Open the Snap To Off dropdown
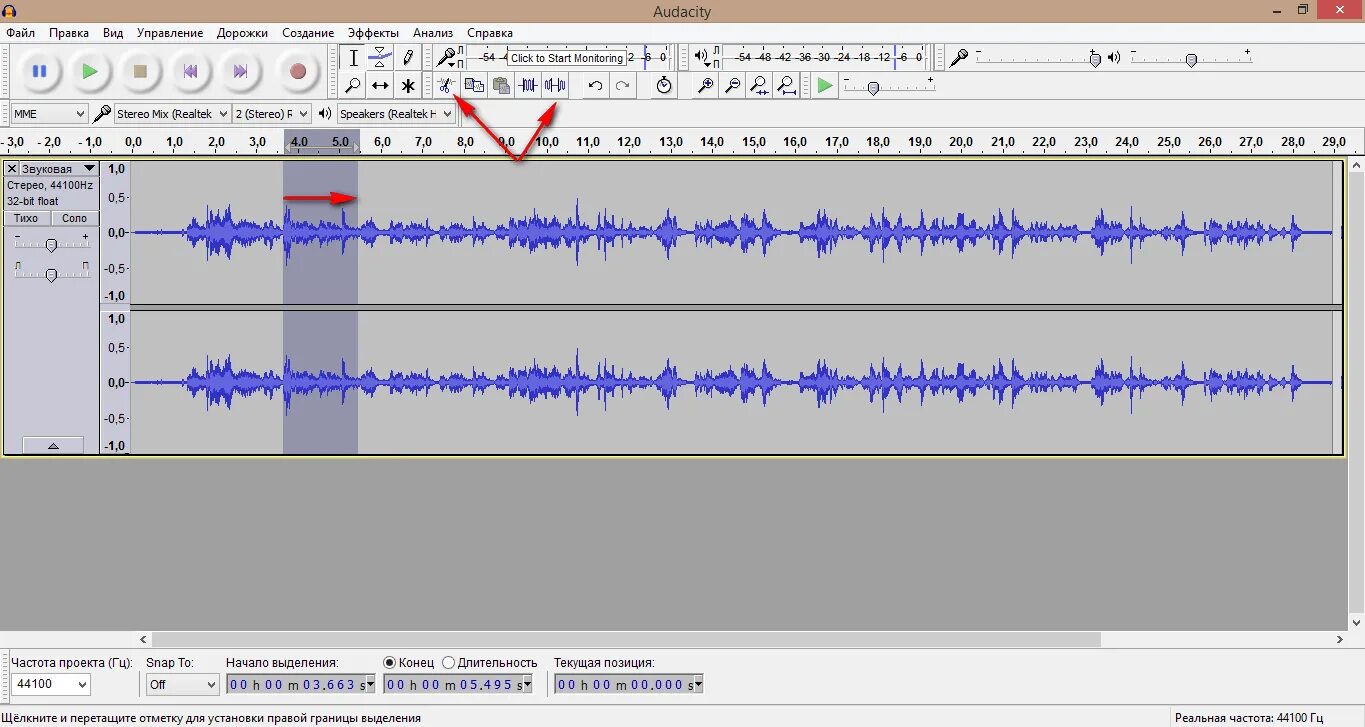Viewport: 1365px width, 727px height. click(x=182, y=685)
